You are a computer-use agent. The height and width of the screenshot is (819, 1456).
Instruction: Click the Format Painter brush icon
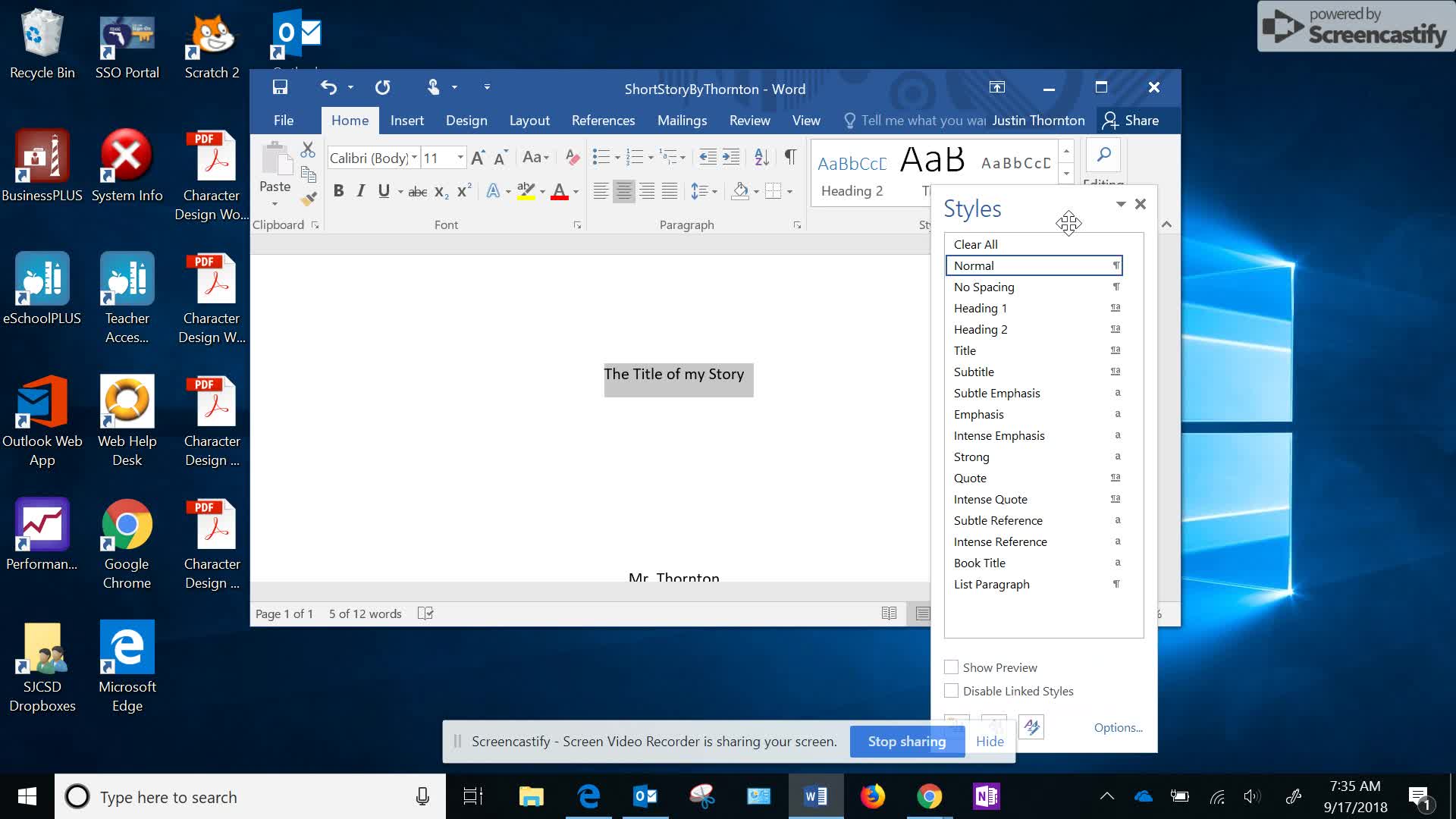coord(308,199)
